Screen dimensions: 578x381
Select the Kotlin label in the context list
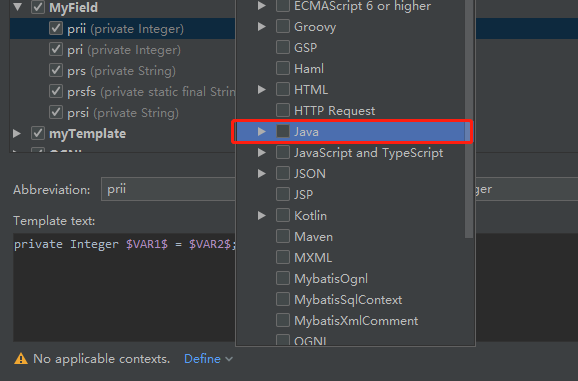pos(310,216)
